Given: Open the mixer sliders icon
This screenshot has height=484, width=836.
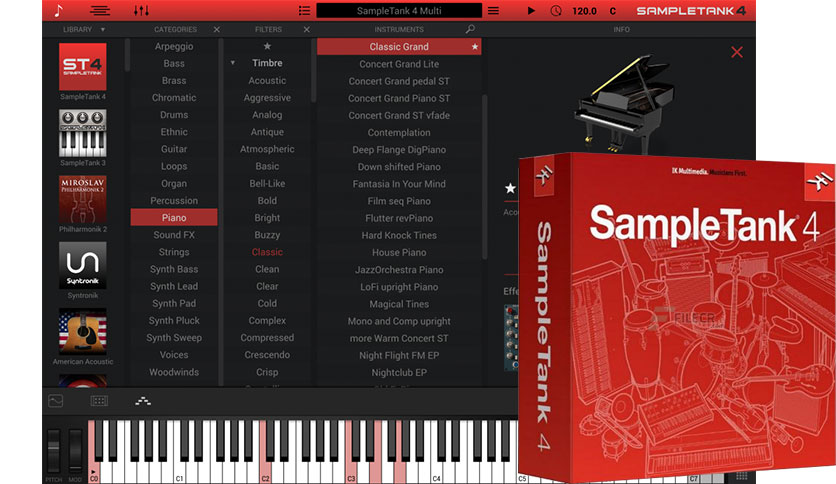Looking at the screenshot, I should point(141,10).
